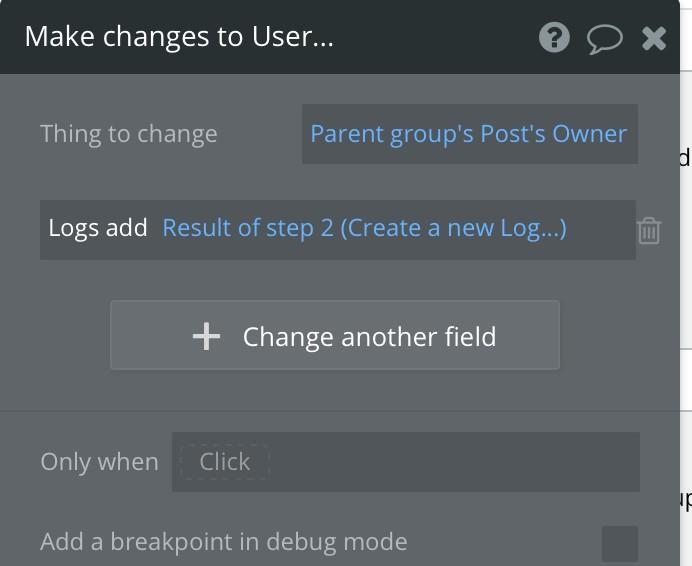Close the Make changes to User panel
692x566 pixels.
point(654,38)
